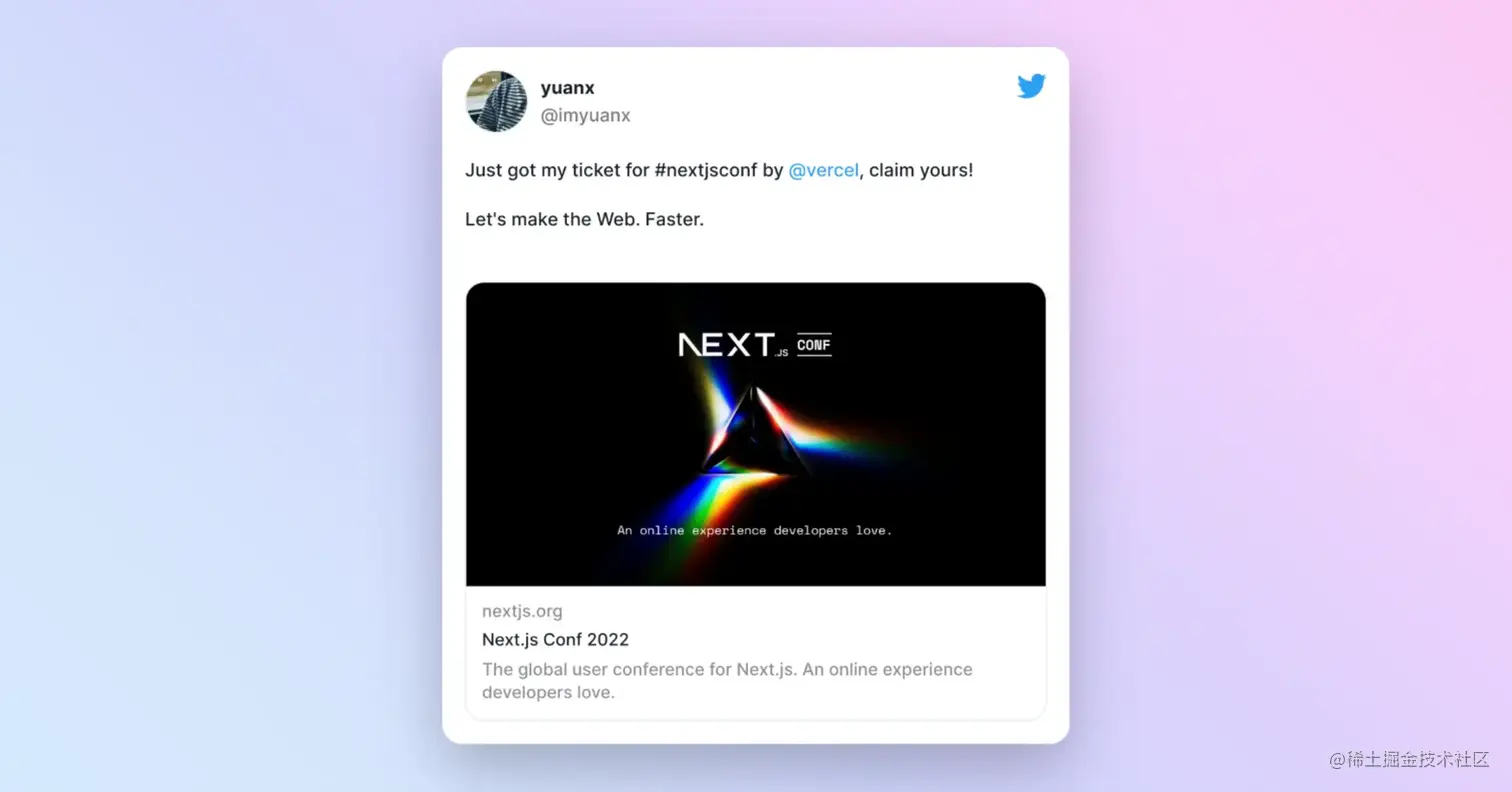Click the 'claim yours!' text
This screenshot has height=792, width=1512.
(921, 170)
